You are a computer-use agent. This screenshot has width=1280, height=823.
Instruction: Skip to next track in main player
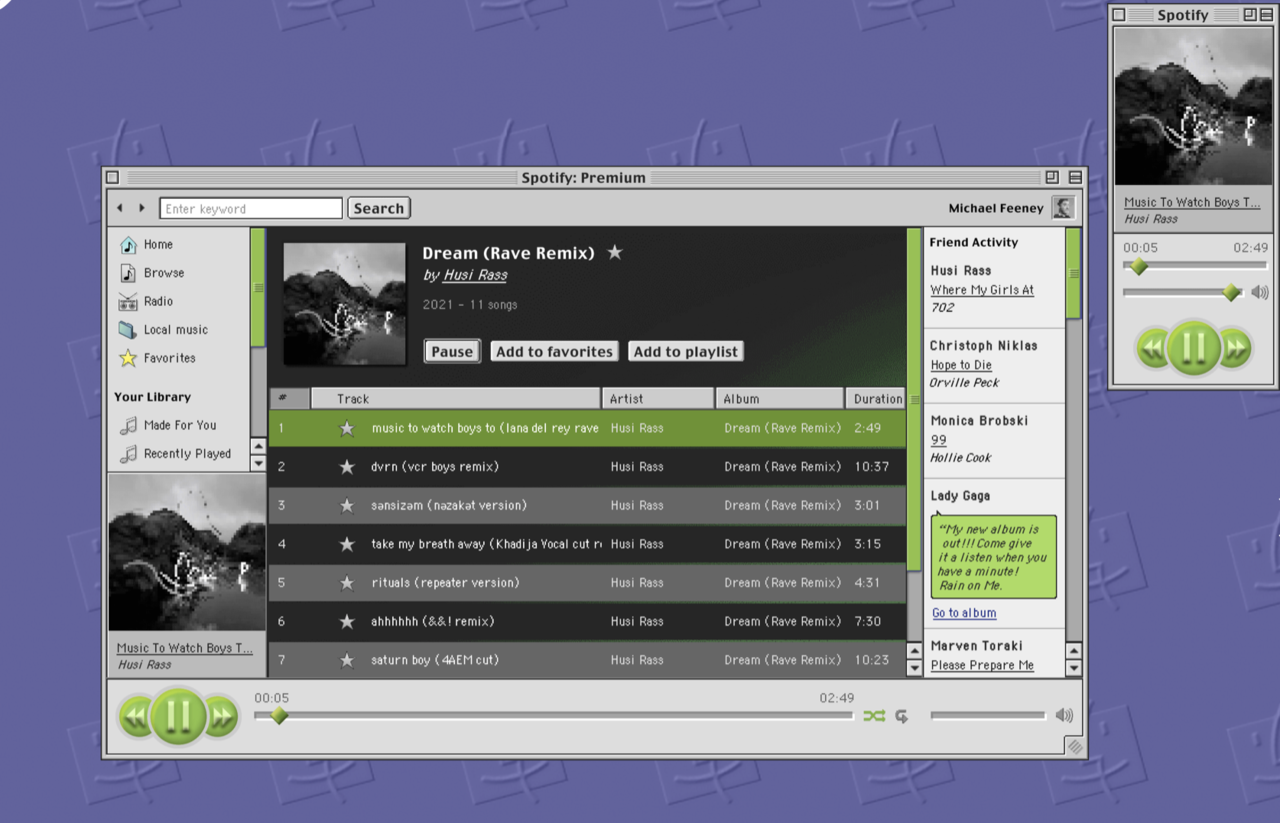click(222, 716)
